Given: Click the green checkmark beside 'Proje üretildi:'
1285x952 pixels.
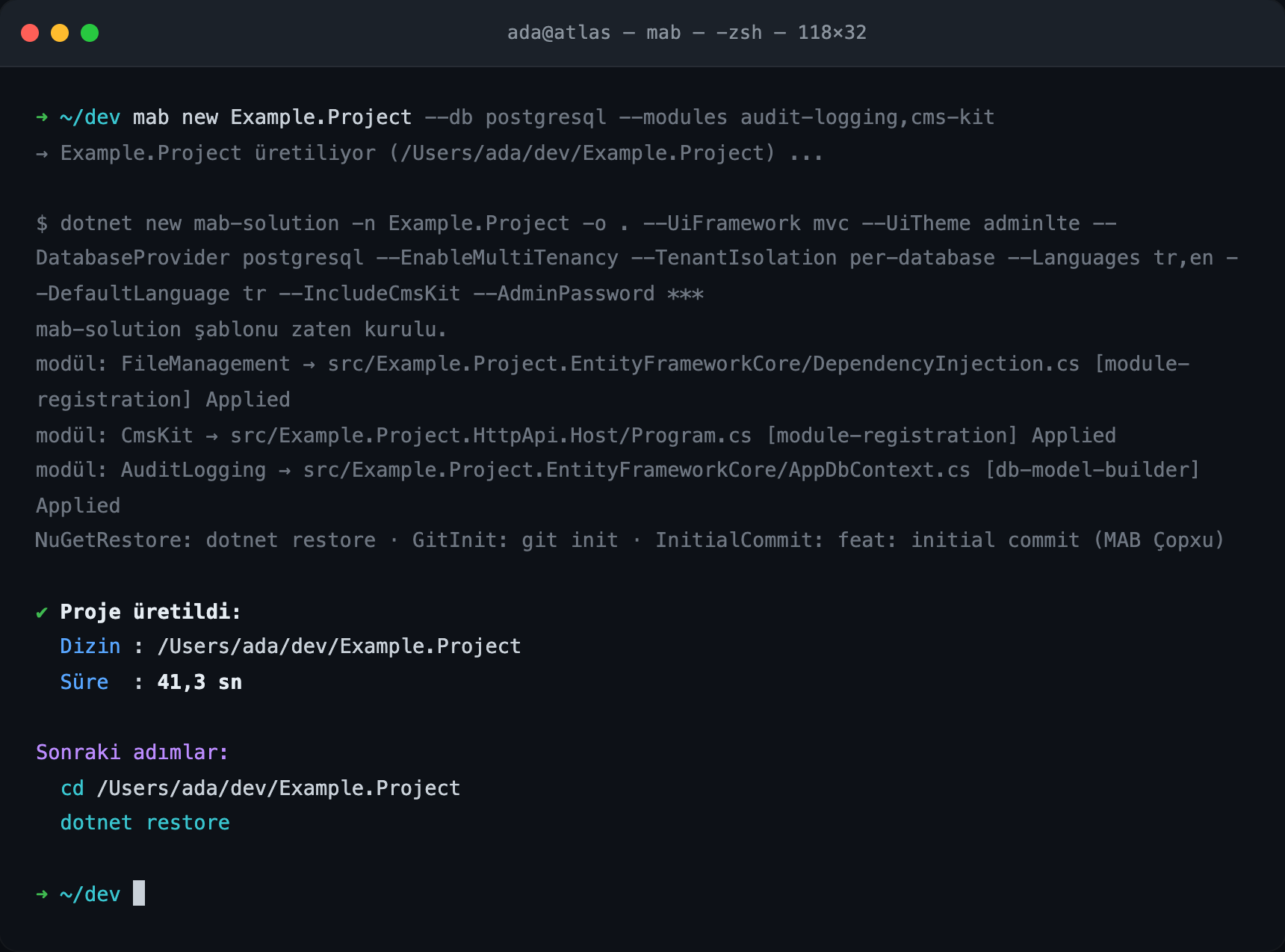Looking at the screenshot, I should tap(42, 613).
